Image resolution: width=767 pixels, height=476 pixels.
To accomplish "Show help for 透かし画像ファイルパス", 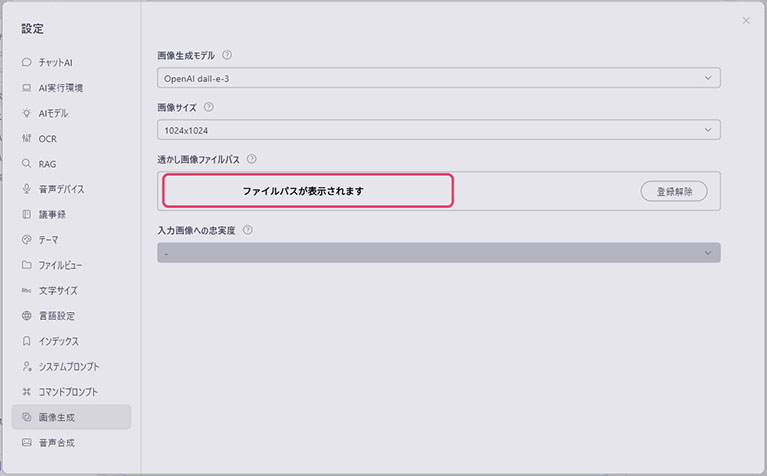I will (x=251, y=159).
